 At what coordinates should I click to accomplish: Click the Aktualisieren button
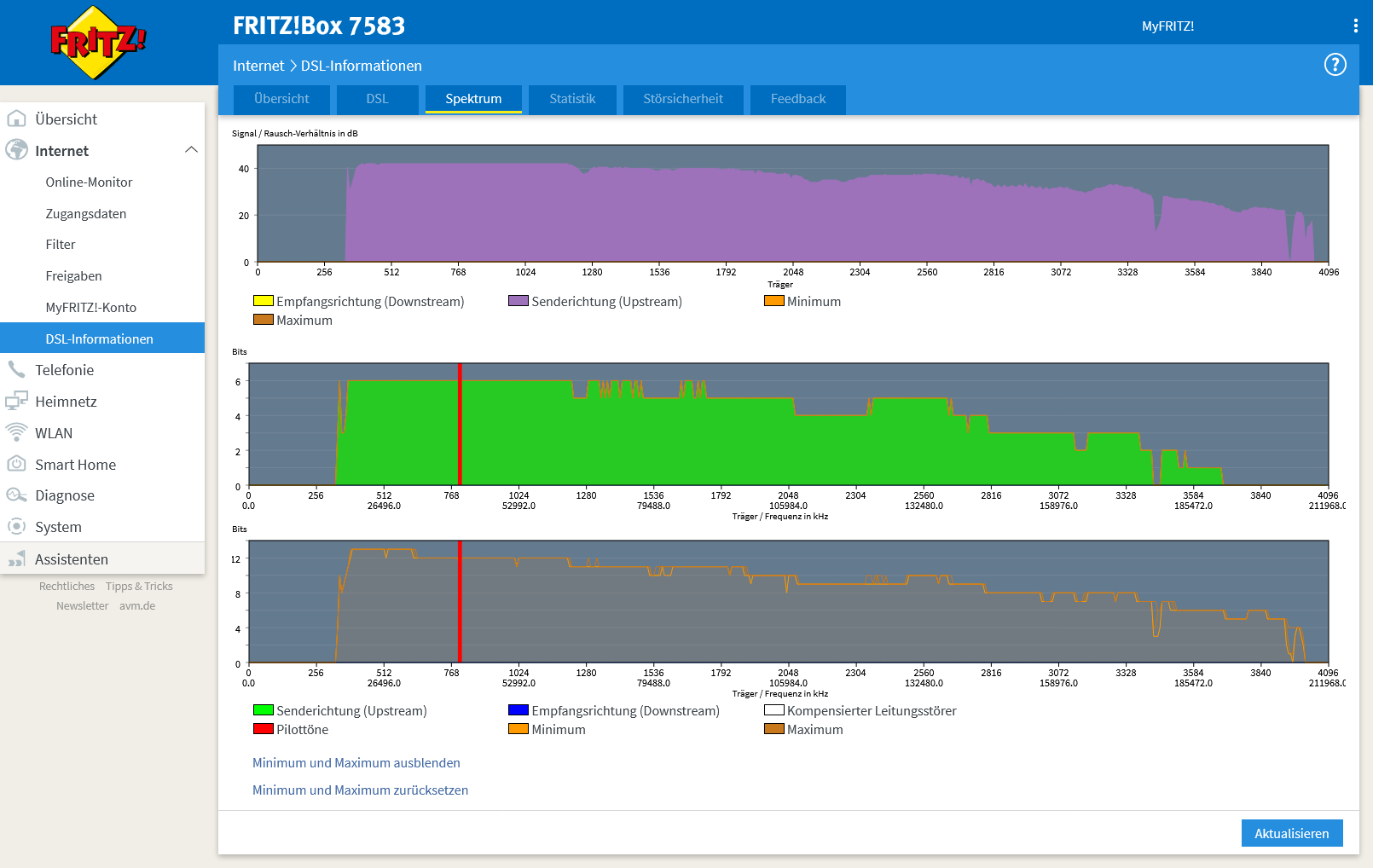[x=1292, y=833]
